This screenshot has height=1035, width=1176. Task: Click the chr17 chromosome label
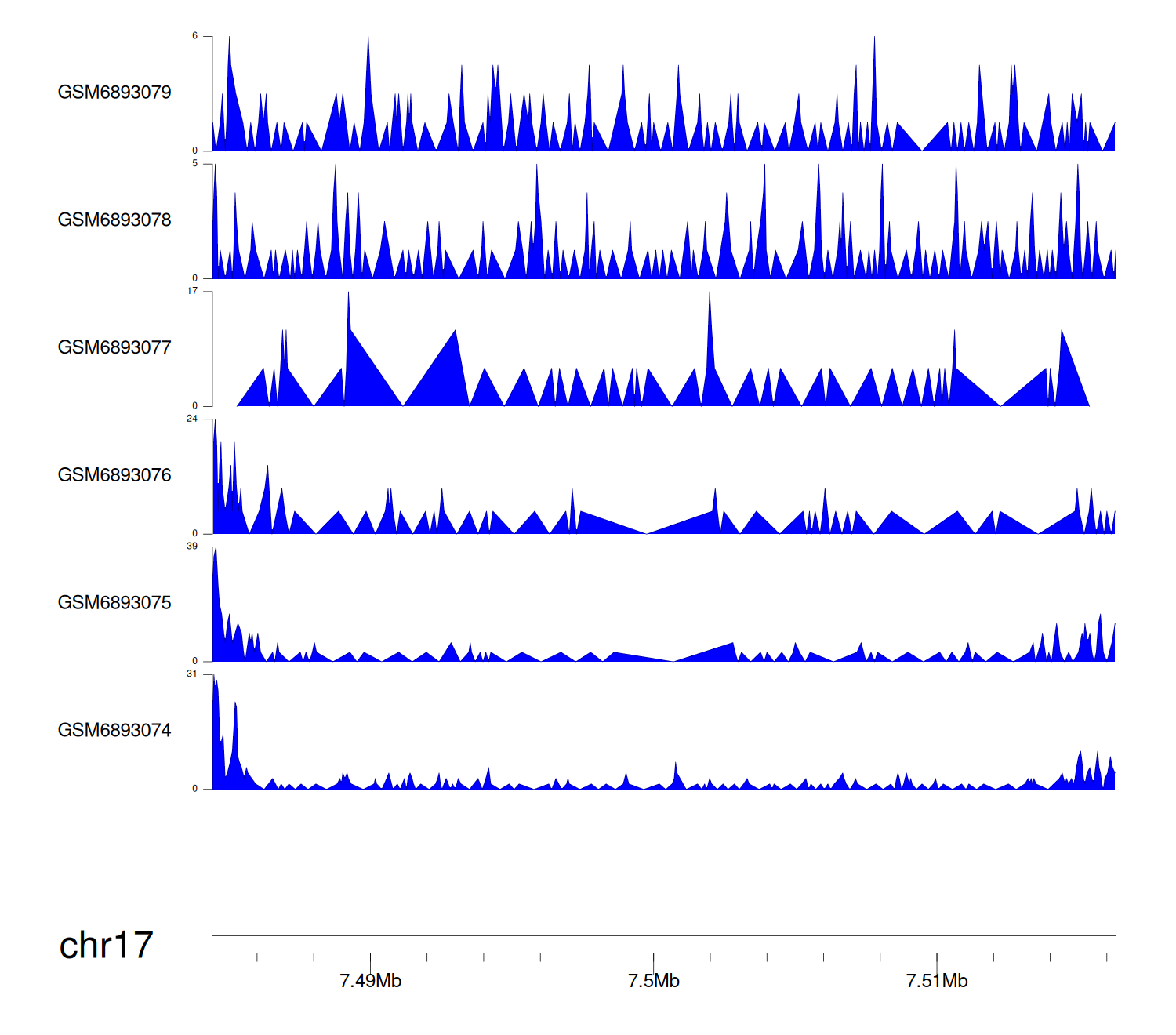point(106,946)
